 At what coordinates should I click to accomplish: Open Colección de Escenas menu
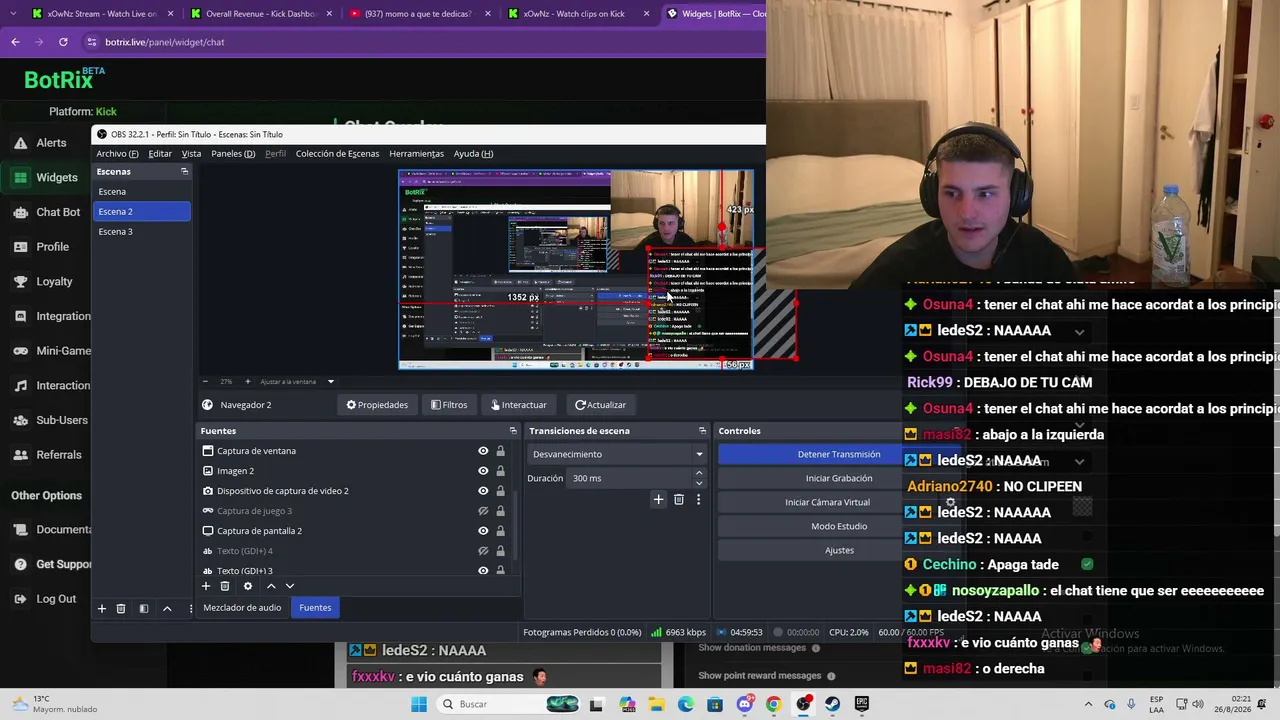(x=337, y=153)
